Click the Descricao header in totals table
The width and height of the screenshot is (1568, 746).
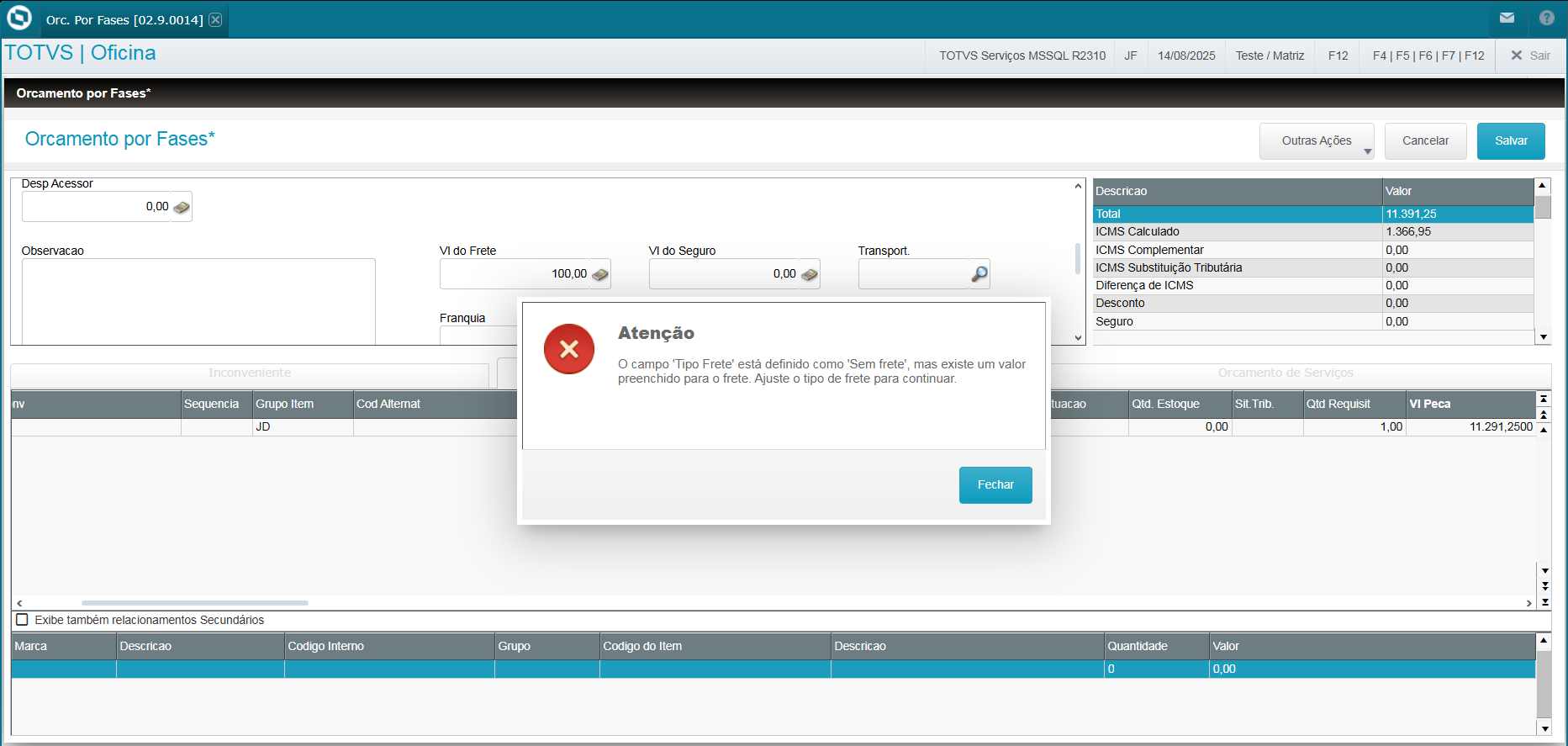tap(1238, 192)
